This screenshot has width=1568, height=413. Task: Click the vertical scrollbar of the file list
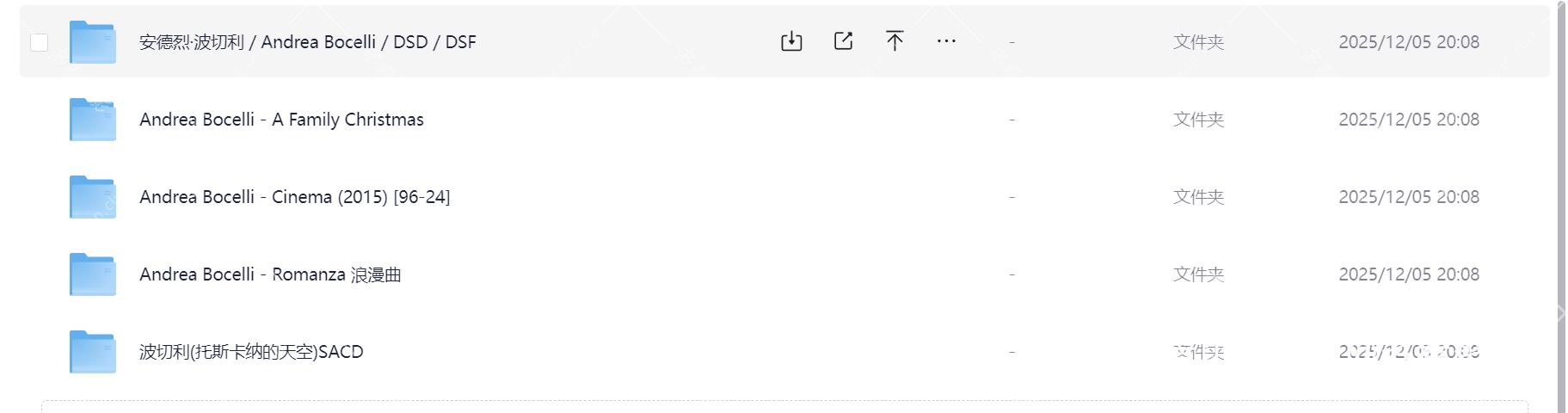1560,206
